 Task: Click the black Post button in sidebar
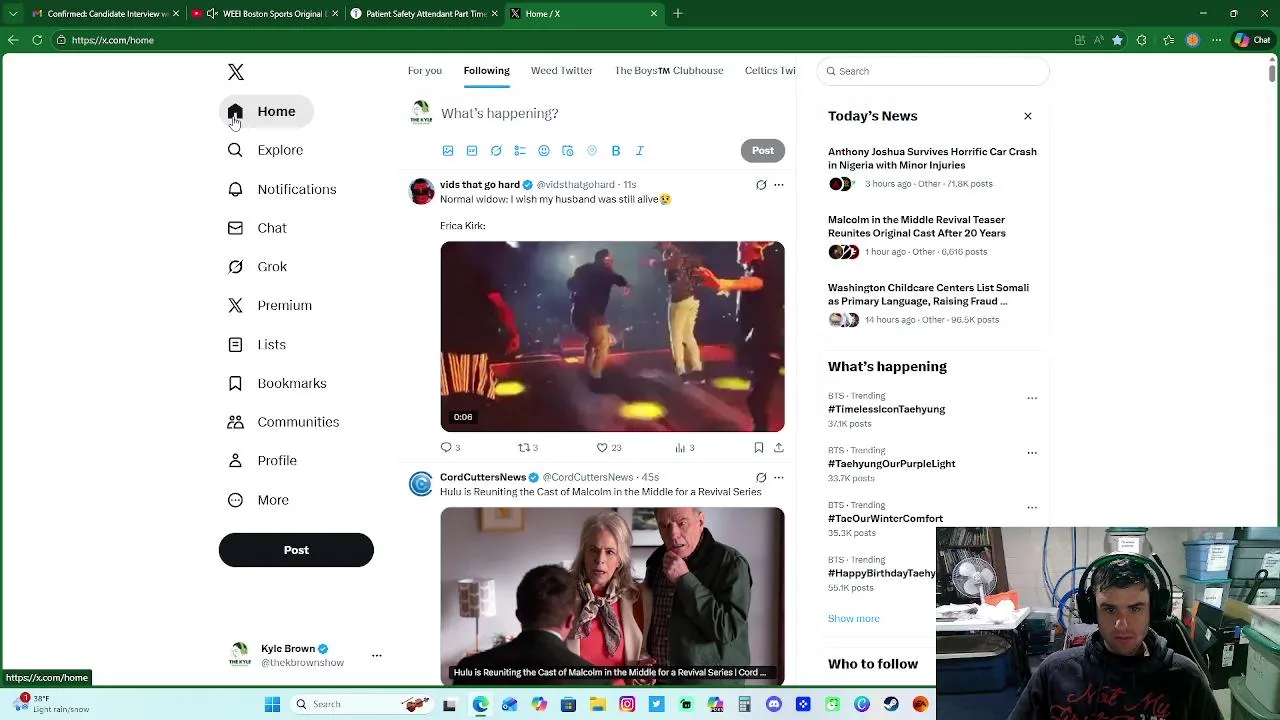[x=296, y=550]
